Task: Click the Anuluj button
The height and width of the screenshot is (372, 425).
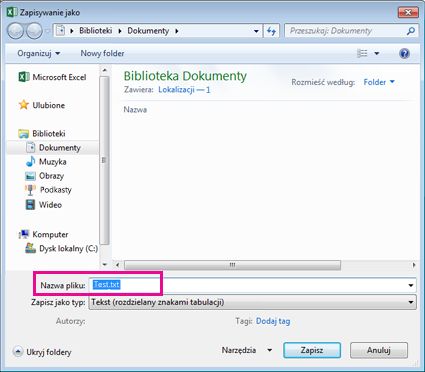Action: [x=379, y=350]
